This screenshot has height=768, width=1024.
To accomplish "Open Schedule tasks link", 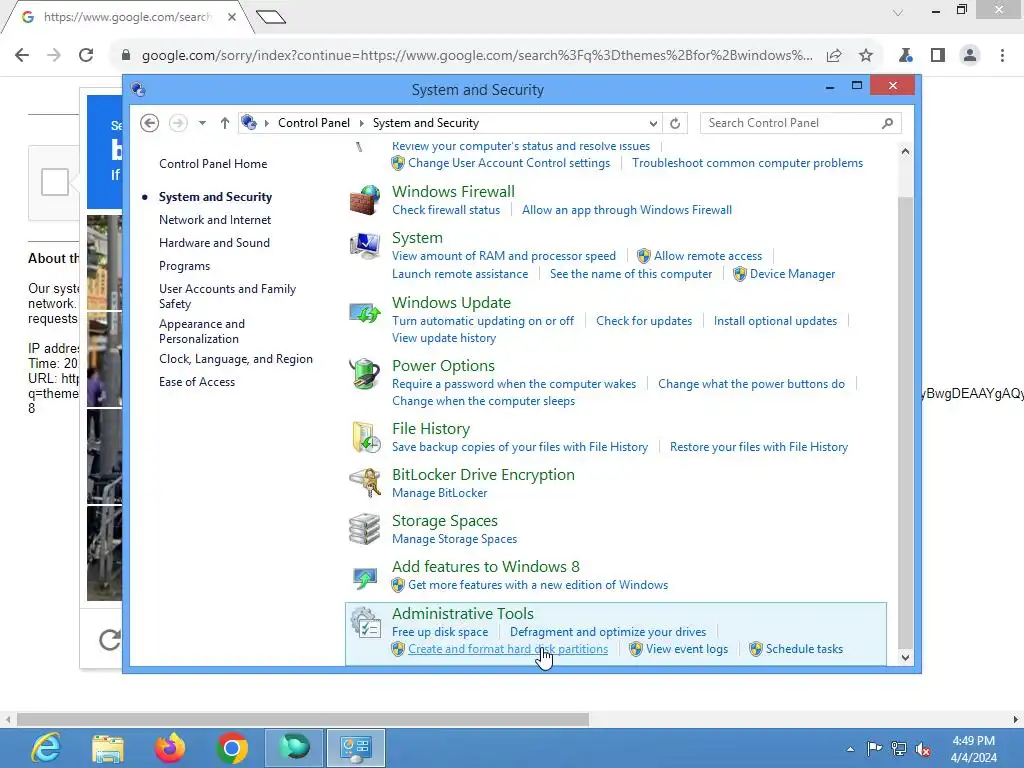I will point(804,649).
